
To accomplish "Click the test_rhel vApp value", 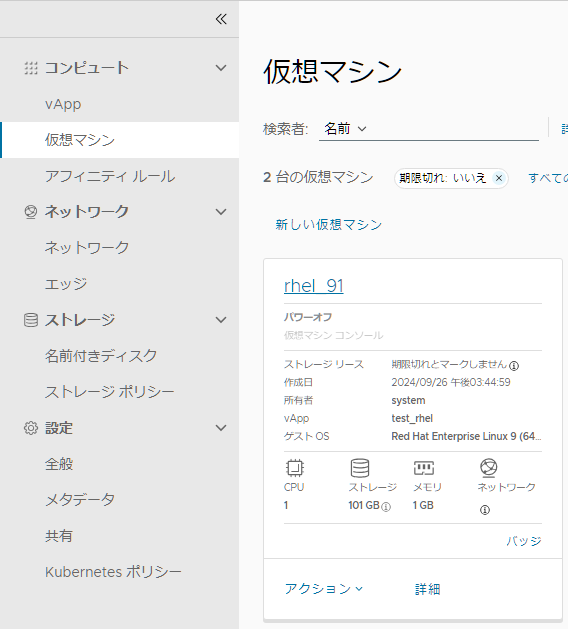I will (412, 418).
